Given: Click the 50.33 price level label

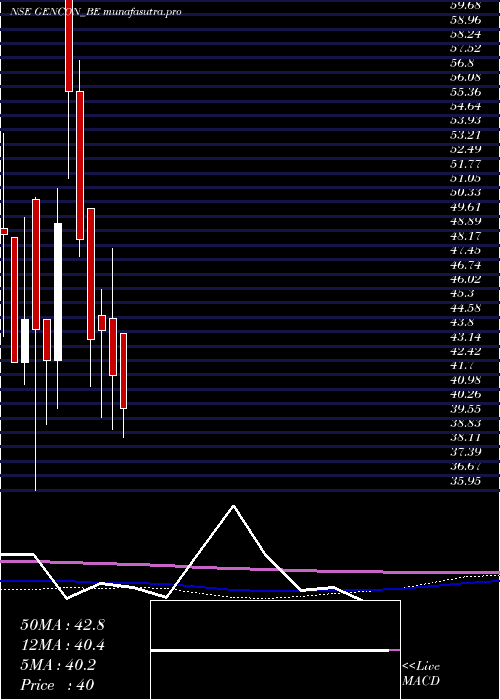Looking at the screenshot, I should 465,192.
